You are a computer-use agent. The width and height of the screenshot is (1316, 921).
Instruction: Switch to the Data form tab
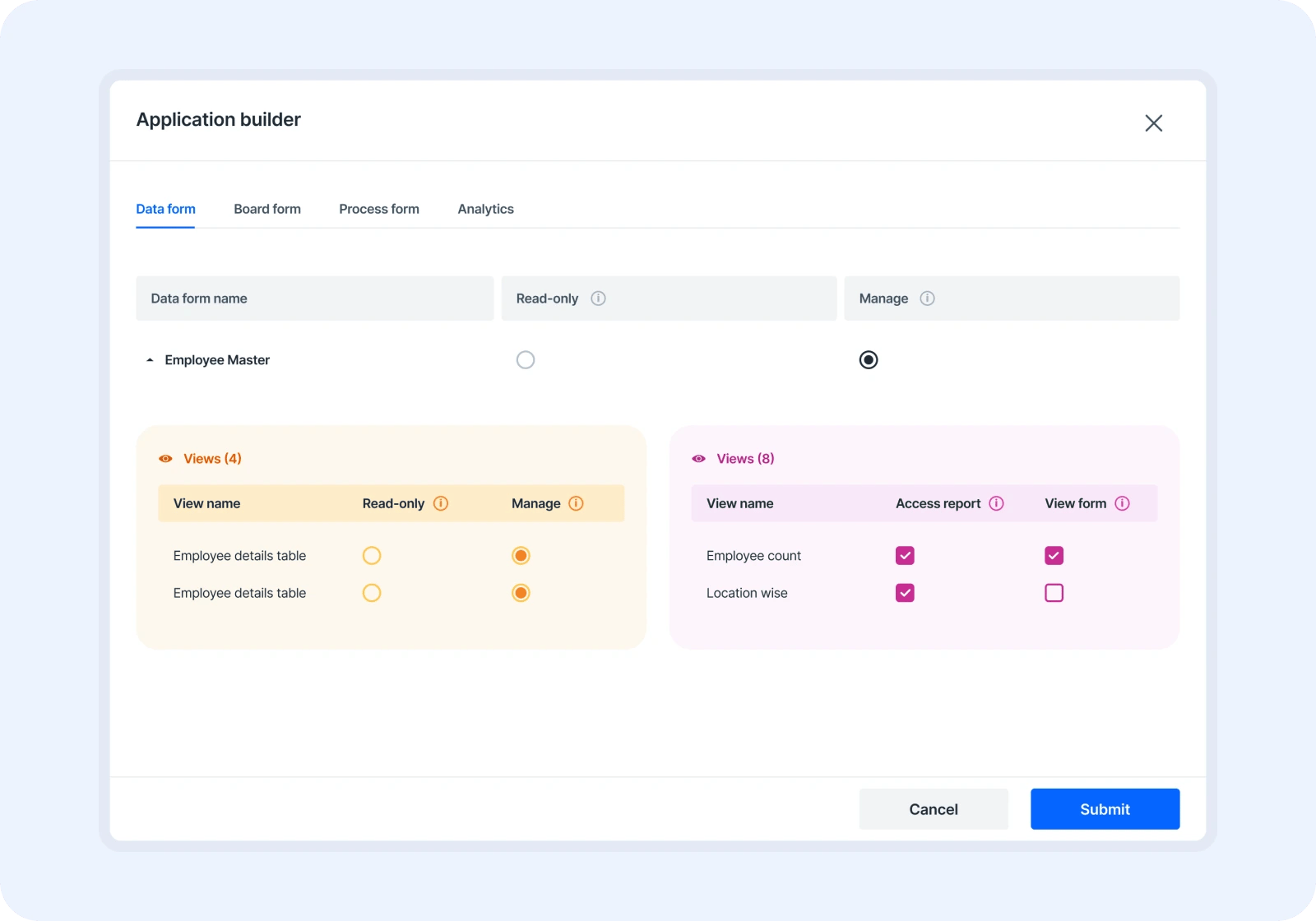point(165,209)
